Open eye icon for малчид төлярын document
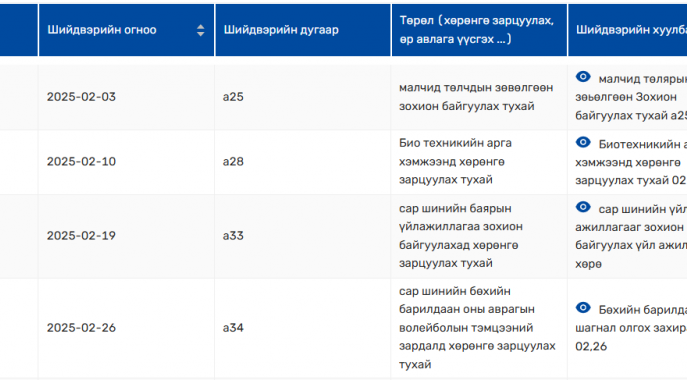The image size is (687, 380). [583, 77]
